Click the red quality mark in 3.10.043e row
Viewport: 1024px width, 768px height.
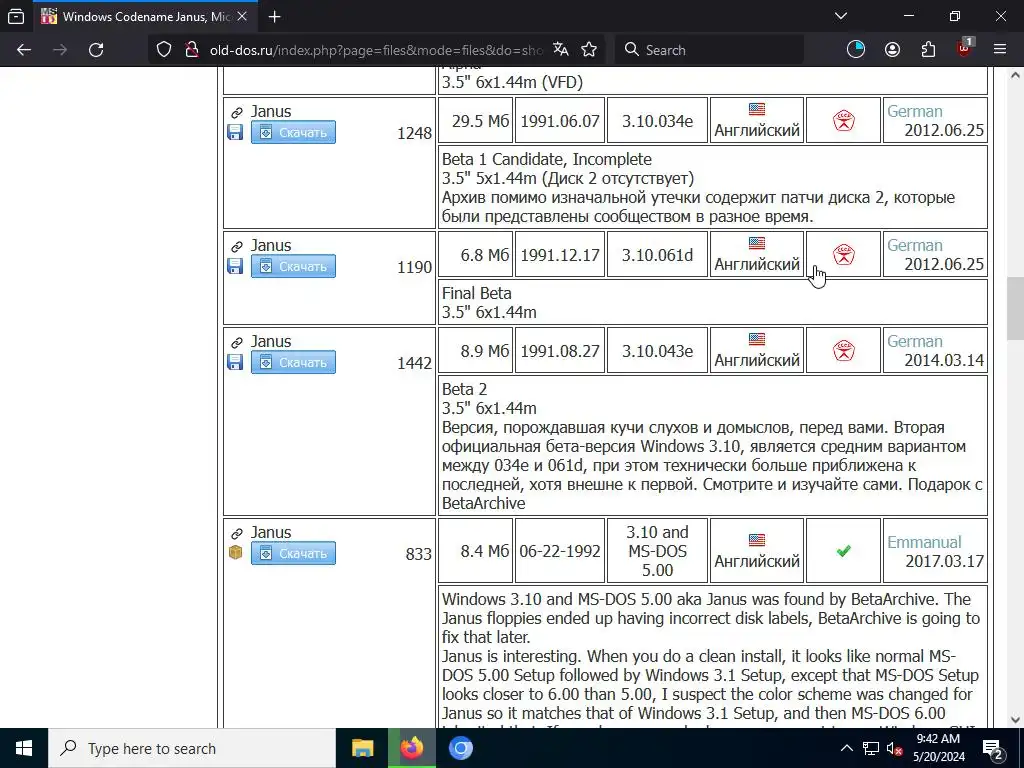click(844, 351)
